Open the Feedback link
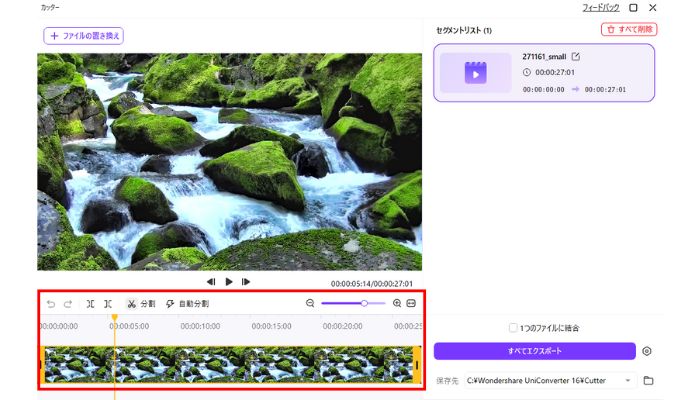 point(600,8)
